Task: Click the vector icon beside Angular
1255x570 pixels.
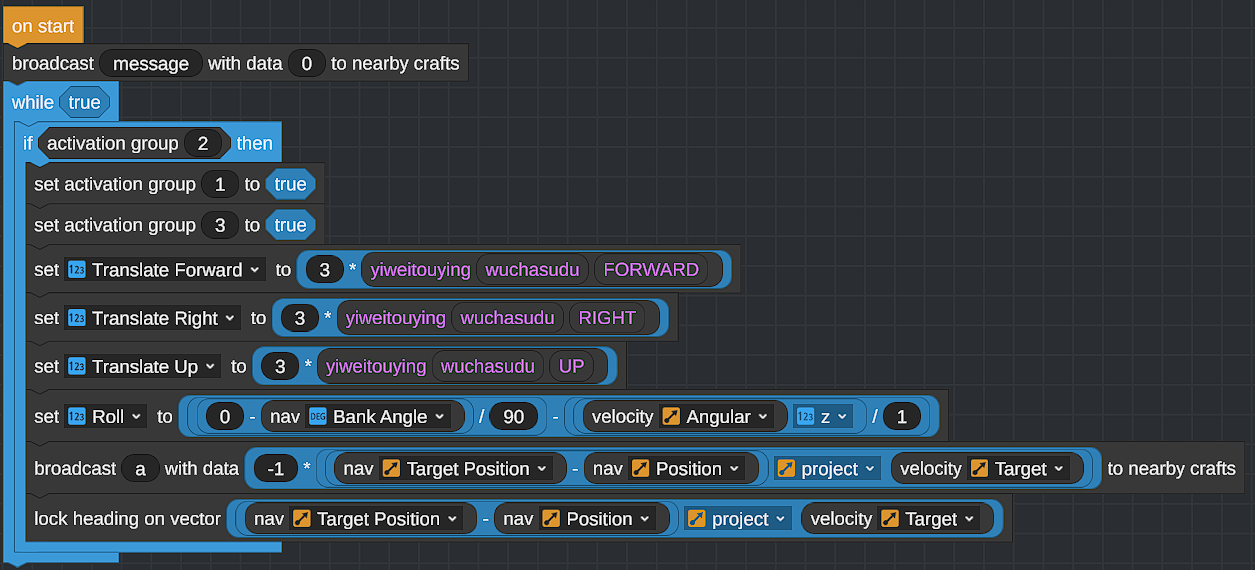Action: point(671,417)
